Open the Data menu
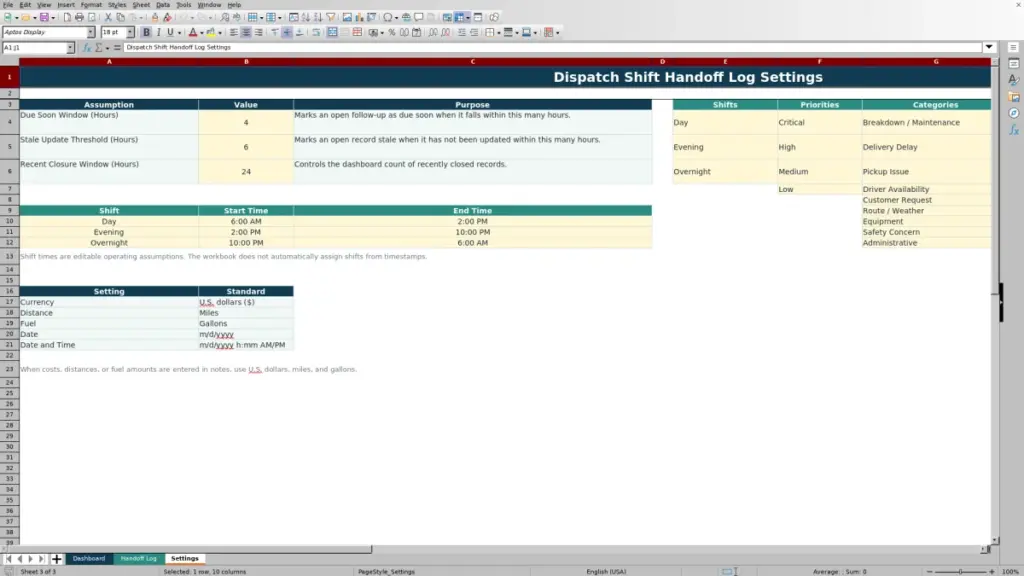This screenshot has width=1024, height=576. [163, 5]
